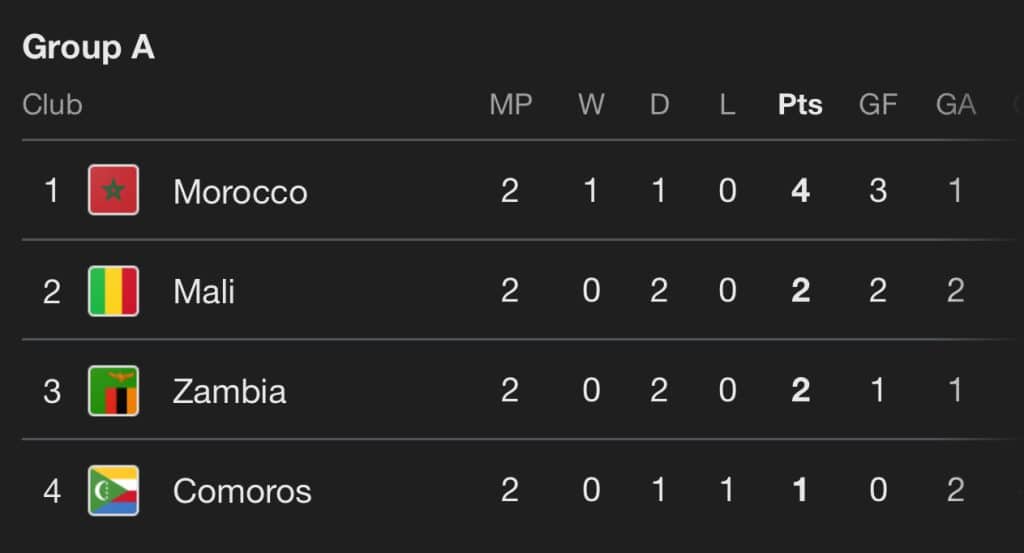The height and width of the screenshot is (553, 1024).
Task: Click the Morocco flag icon
Action: pyautogui.click(x=113, y=190)
